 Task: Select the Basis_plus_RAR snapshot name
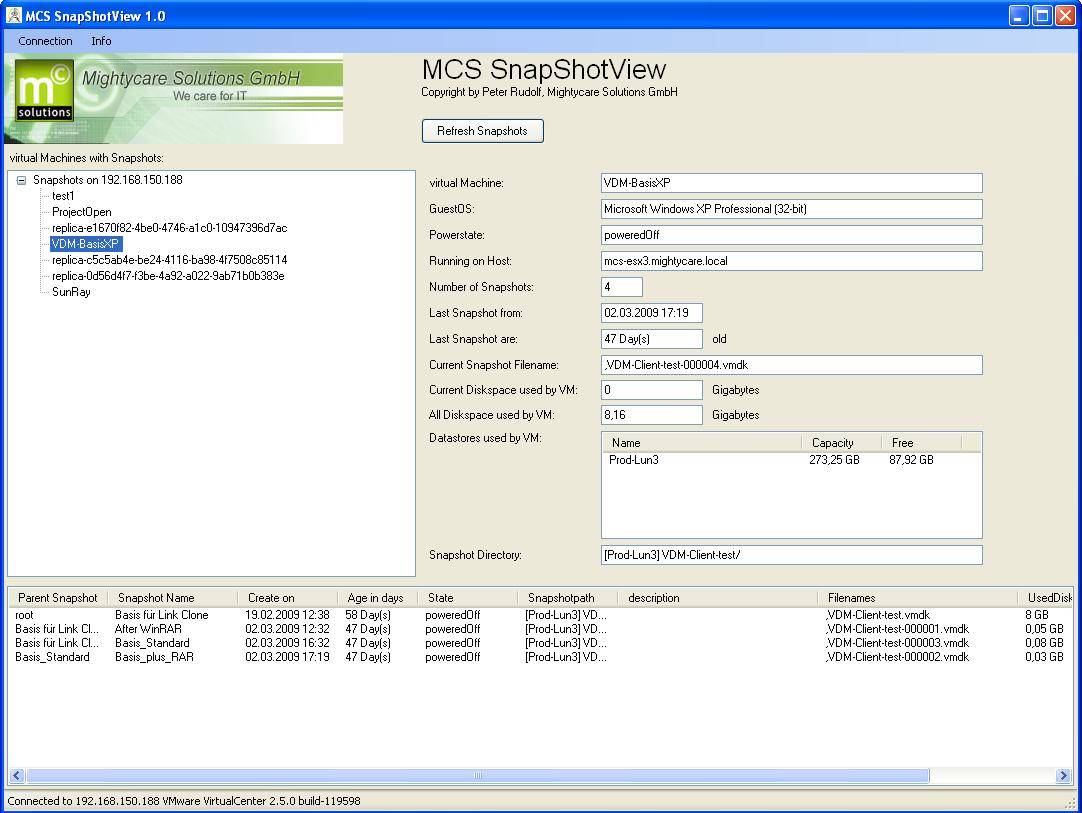tap(154, 657)
